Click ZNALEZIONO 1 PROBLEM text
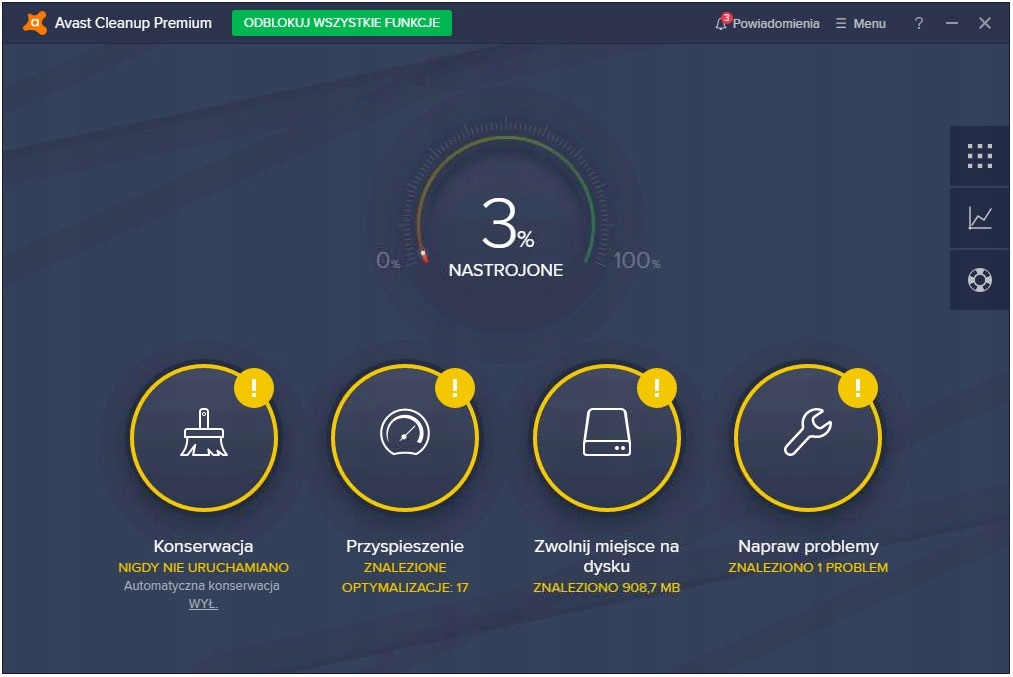 click(x=808, y=567)
